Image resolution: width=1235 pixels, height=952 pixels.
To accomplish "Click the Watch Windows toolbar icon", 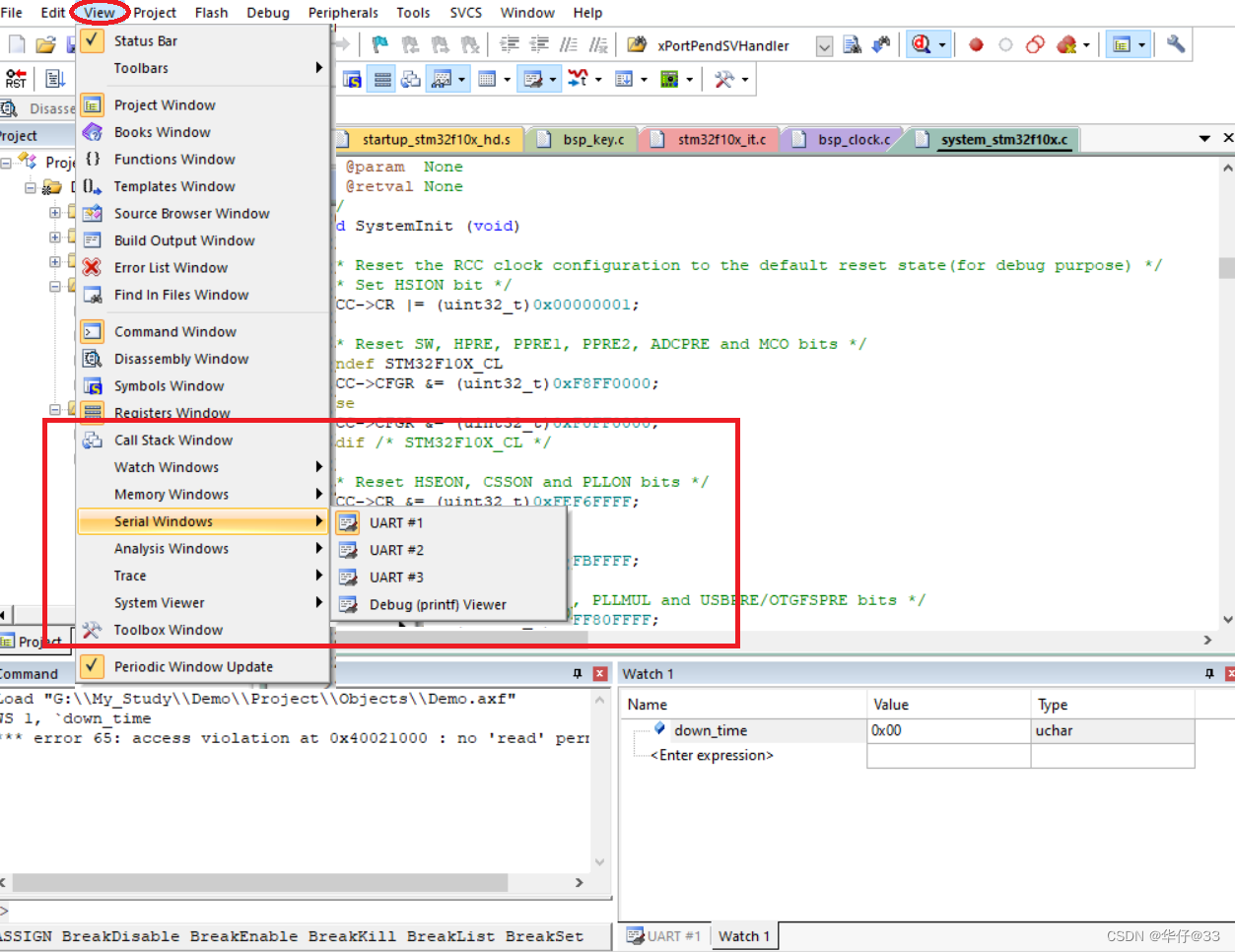I will tap(442, 79).
